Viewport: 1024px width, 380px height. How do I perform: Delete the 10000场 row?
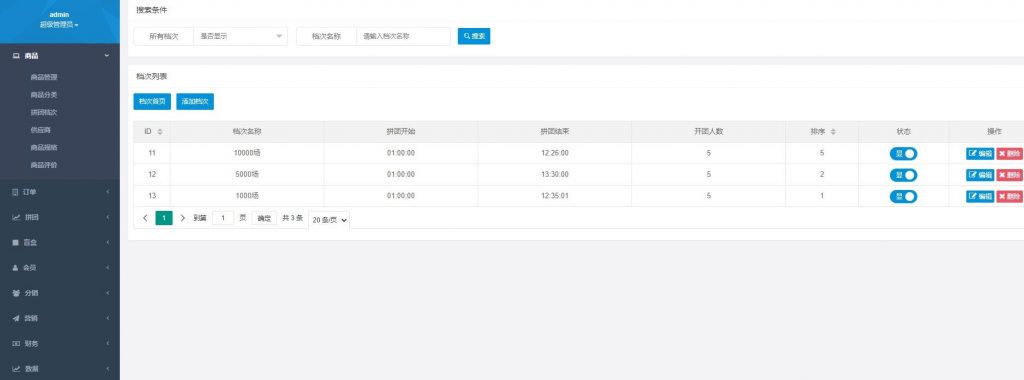point(1010,154)
